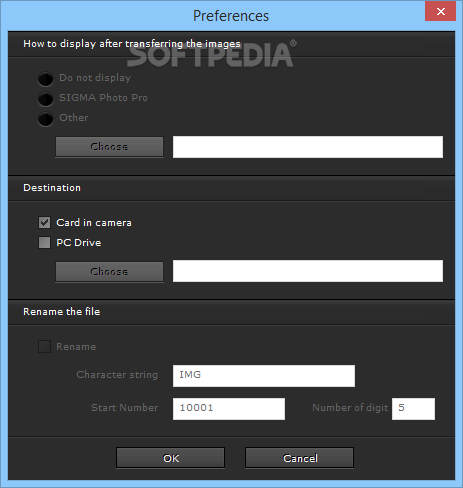Click the 'Start Number' label
The width and height of the screenshot is (463, 488).
[125, 408]
